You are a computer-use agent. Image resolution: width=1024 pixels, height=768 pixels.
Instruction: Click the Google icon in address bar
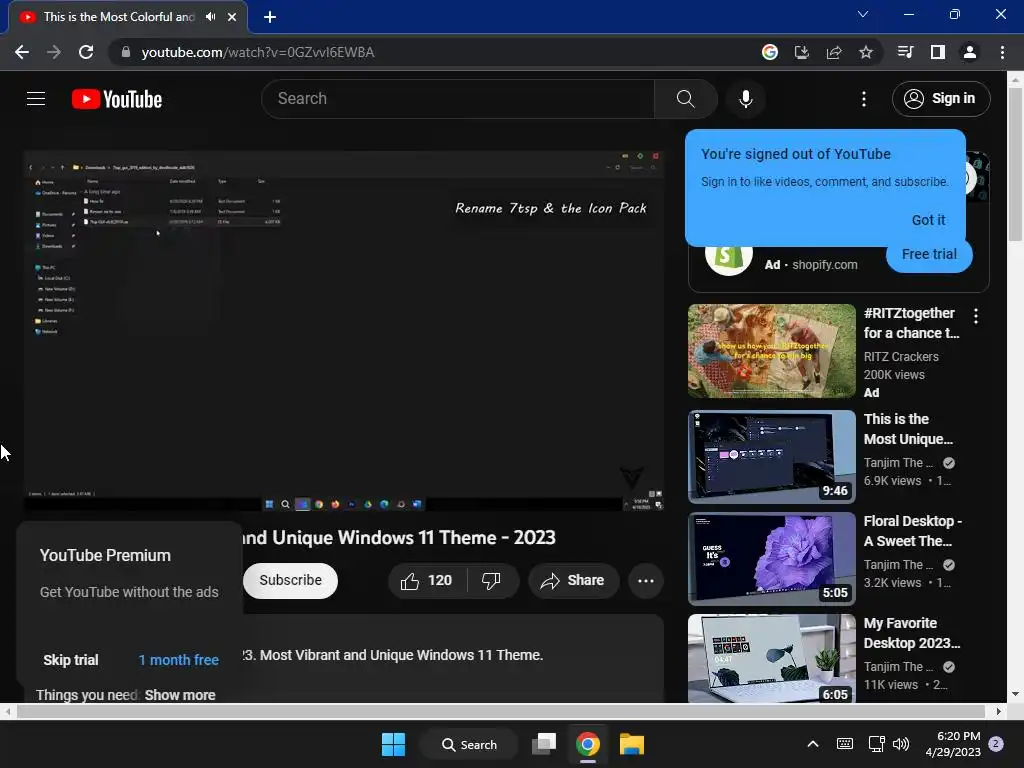coord(770,52)
